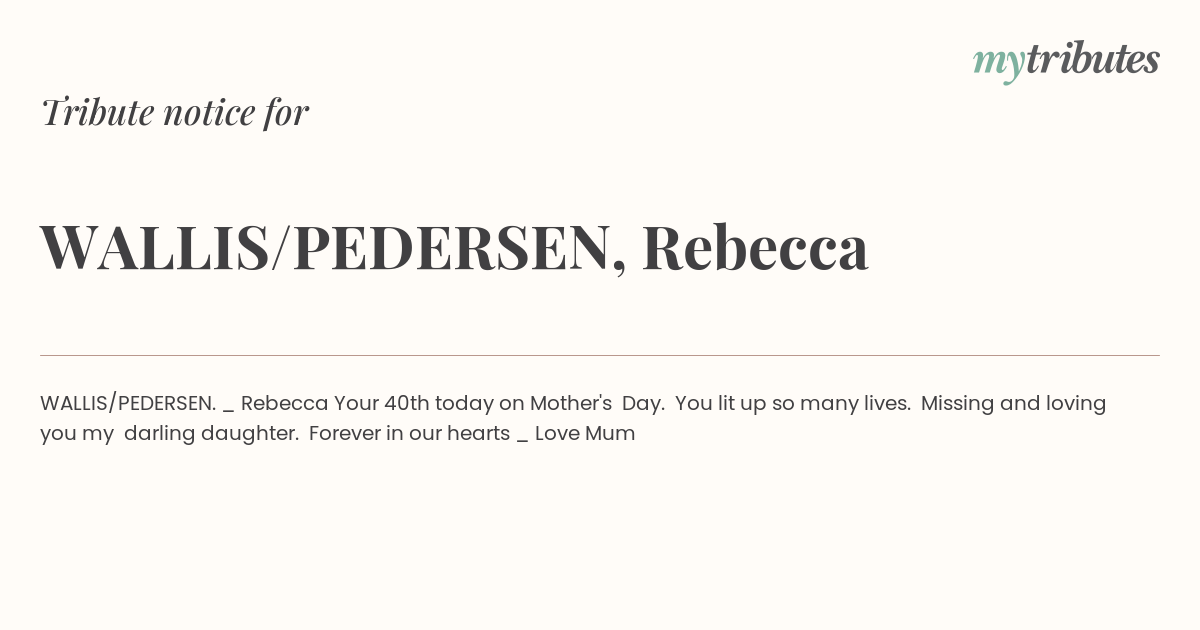The height and width of the screenshot is (630, 1200).
Task: Click the mytributes logo
Action: (x=1066, y=61)
